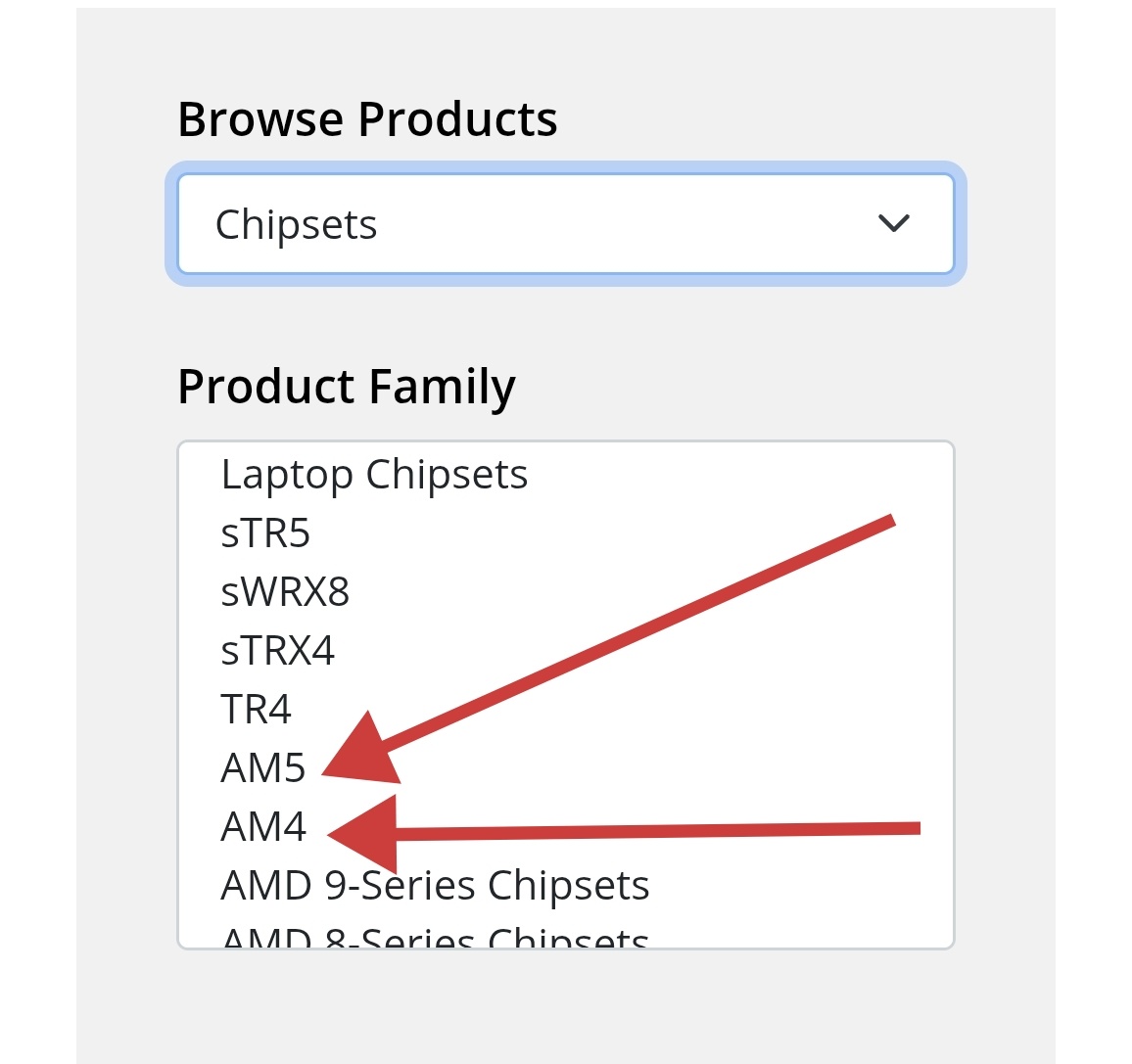Select AMD 9-Series Chipsets

pyautogui.click(x=435, y=886)
